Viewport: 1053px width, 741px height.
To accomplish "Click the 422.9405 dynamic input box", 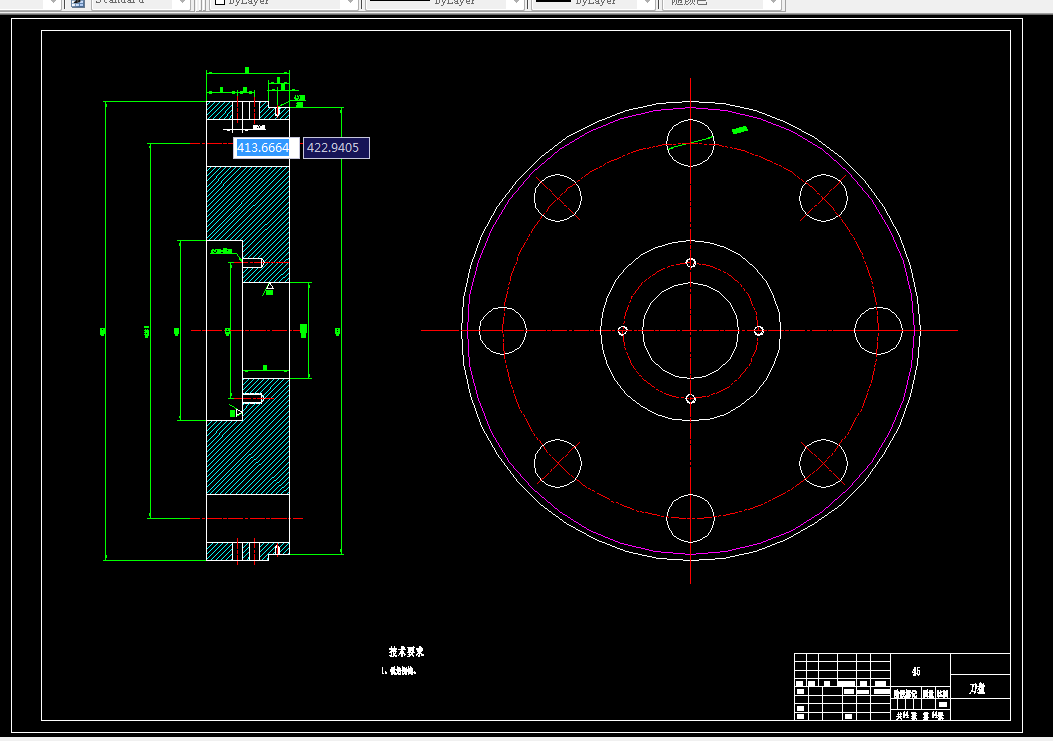I will (336, 148).
